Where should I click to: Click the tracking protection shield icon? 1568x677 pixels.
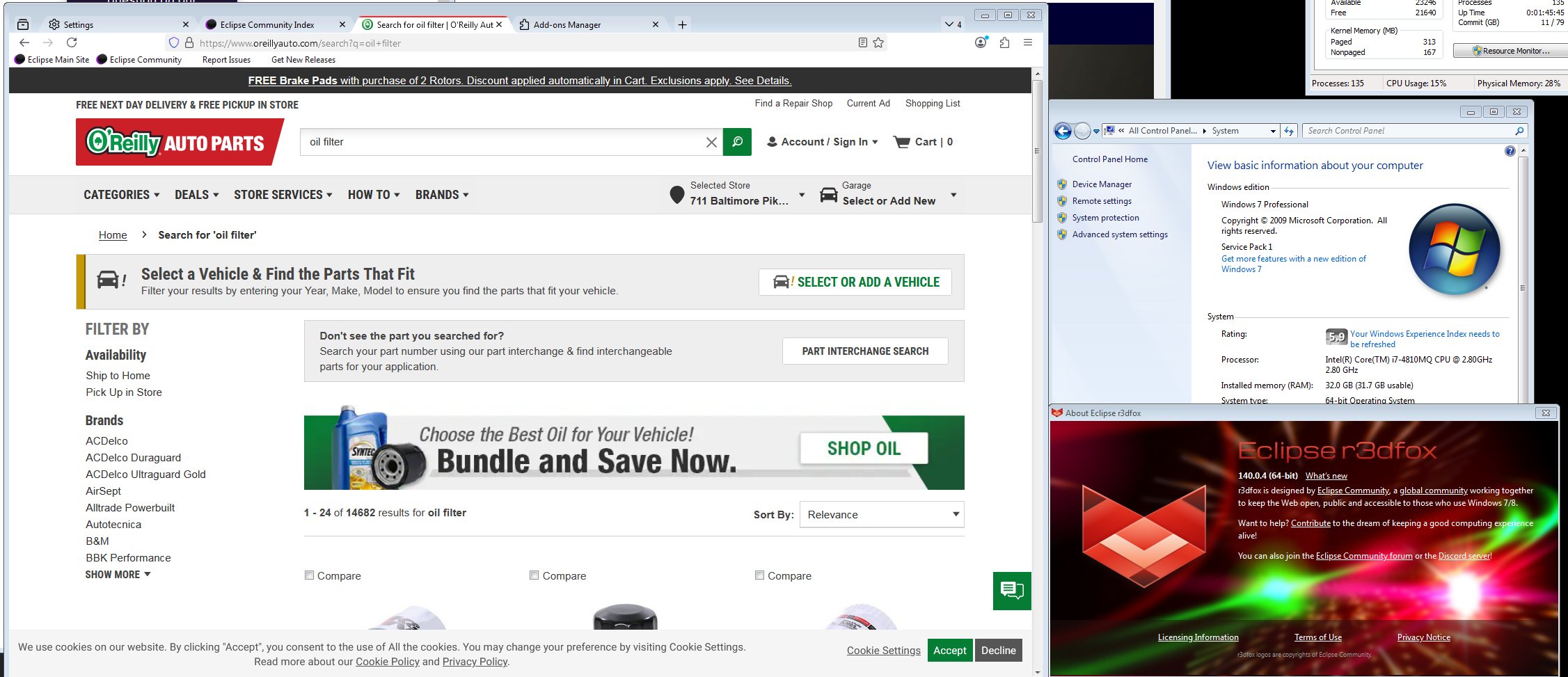[x=174, y=42]
